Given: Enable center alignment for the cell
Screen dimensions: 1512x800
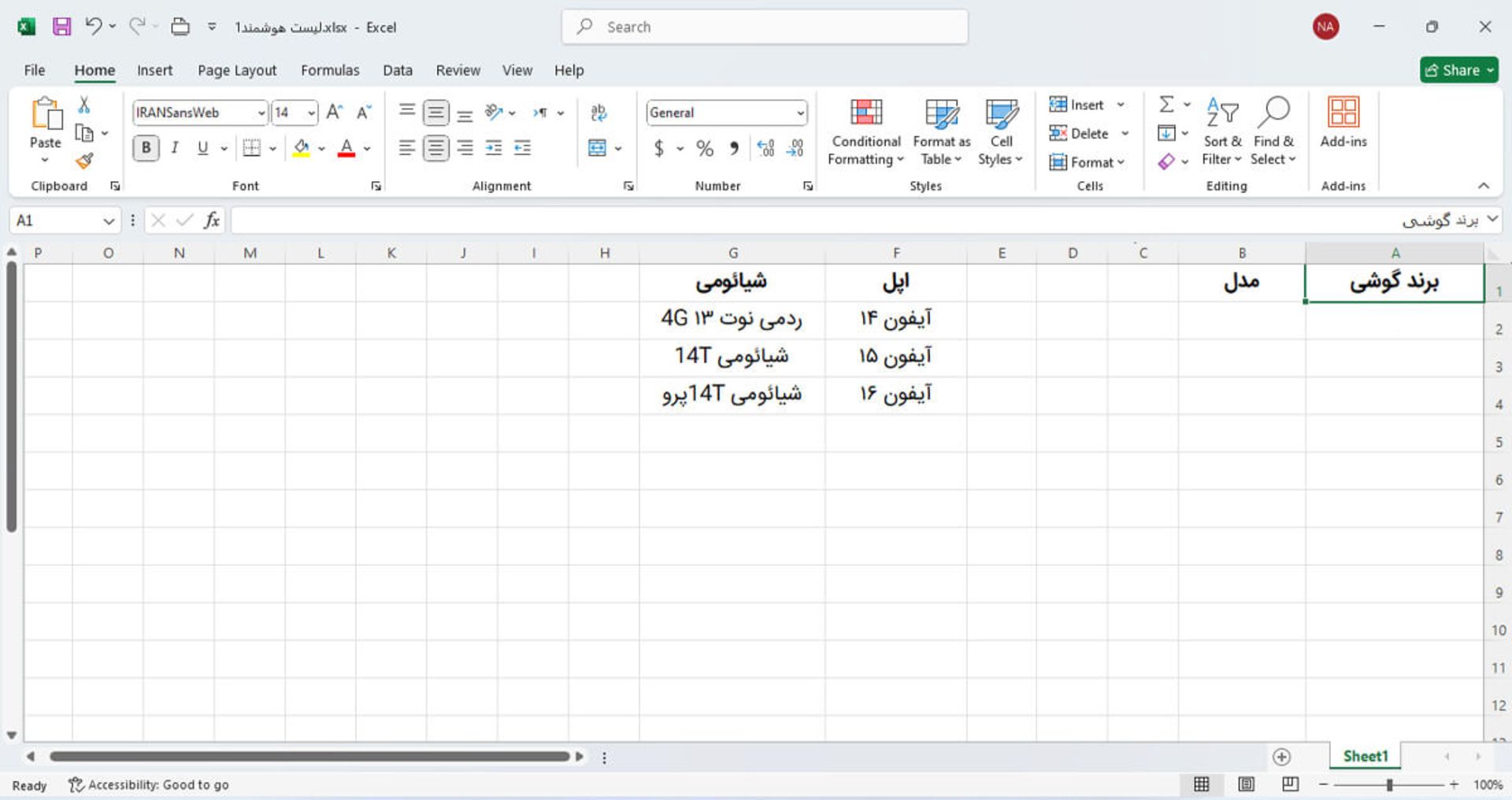Looking at the screenshot, I should coord(436,147).
